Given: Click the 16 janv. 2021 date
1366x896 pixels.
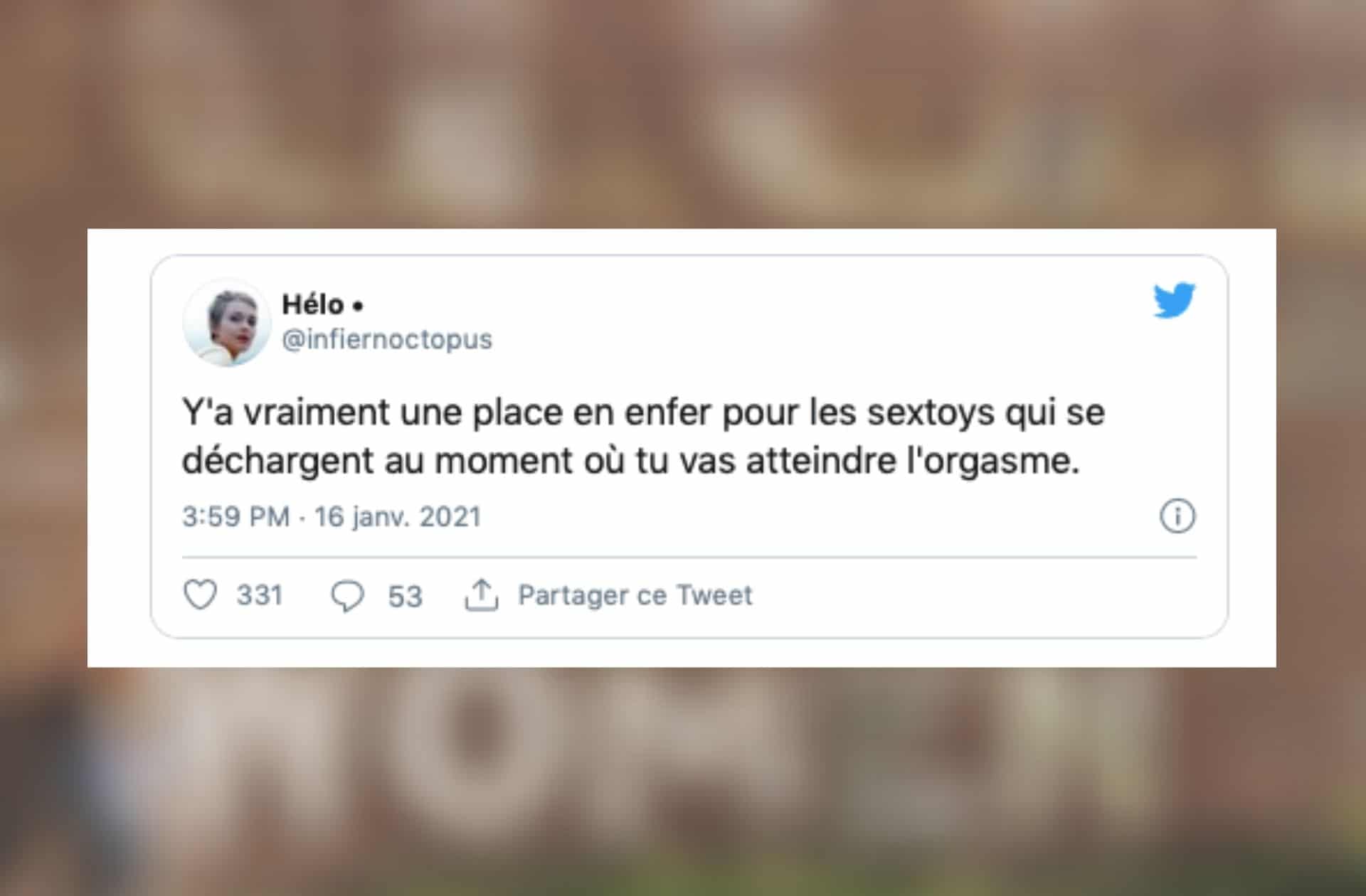Looking at the screenshot, I should click(x=398, y=517).
